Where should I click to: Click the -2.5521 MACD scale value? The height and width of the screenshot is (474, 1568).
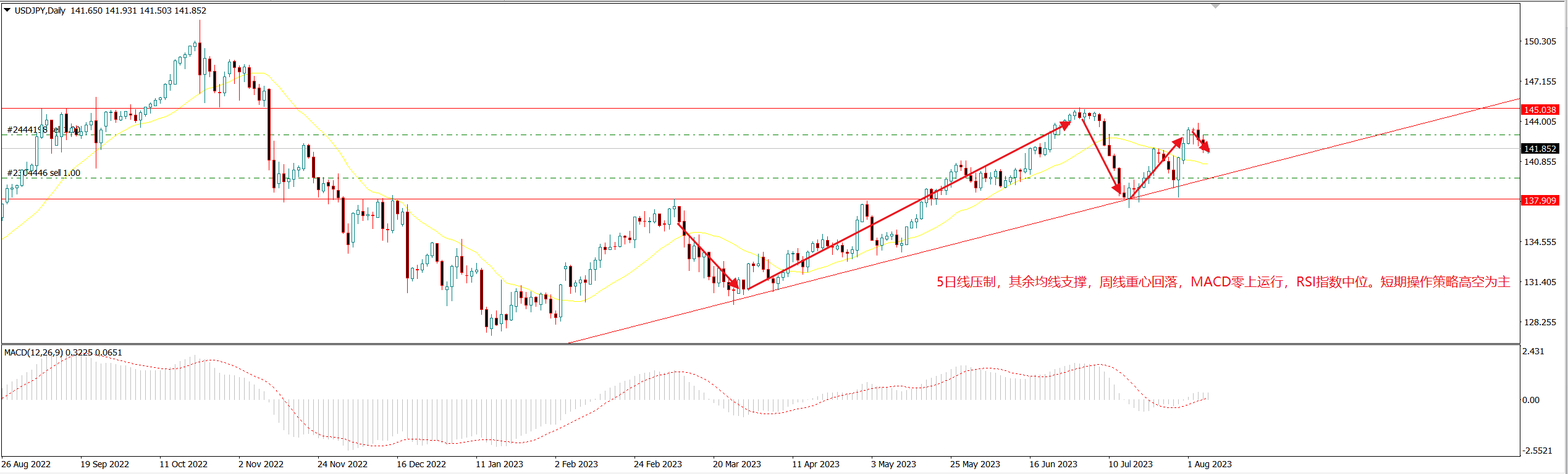point(1536,451)
